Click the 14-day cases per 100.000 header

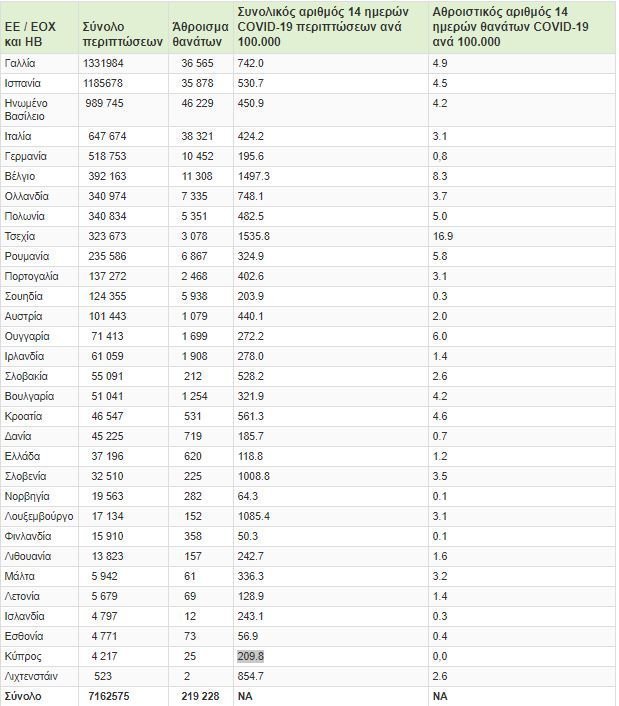[323, 27]
